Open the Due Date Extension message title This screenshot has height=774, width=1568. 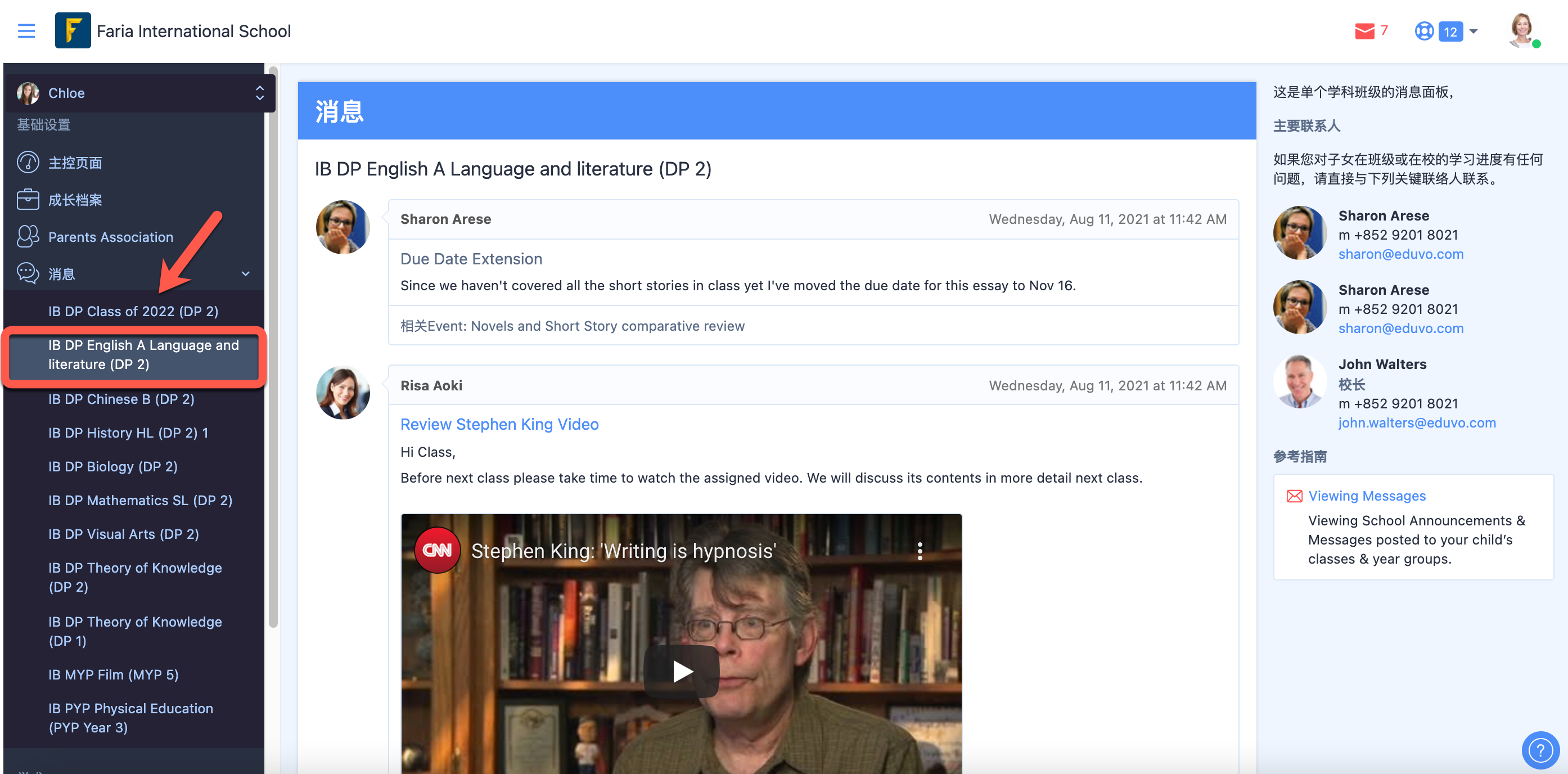[471, 259]
